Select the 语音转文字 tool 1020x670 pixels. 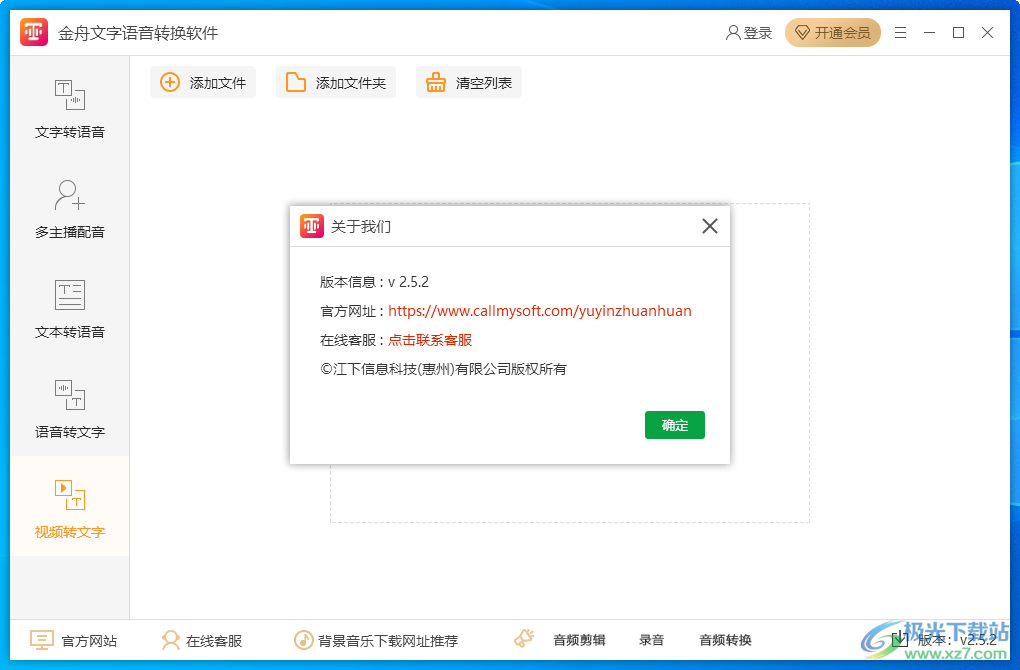[x=68, y=408]
